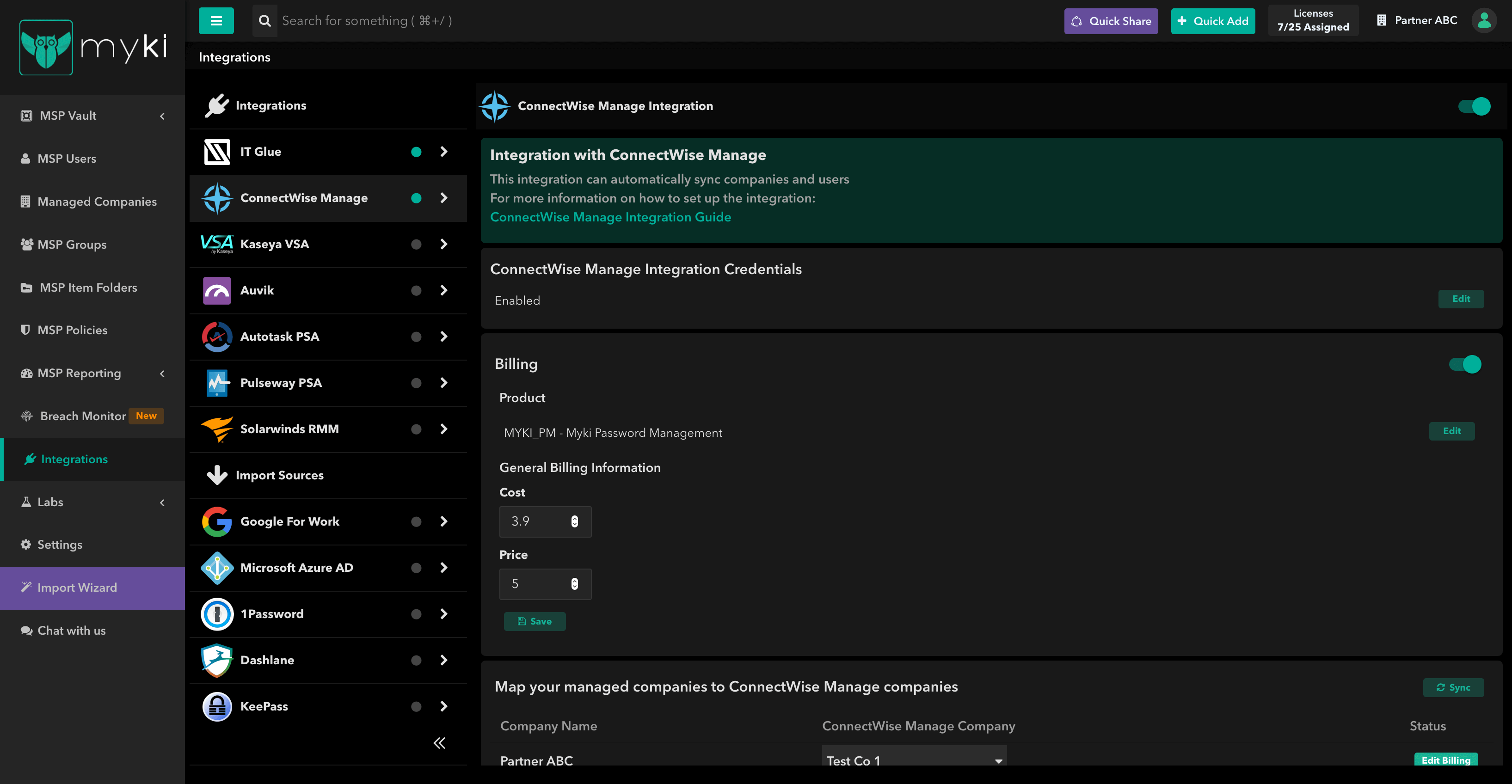The height and width of the screenshot is (784, 1512).
Task: Click the Myki owl logo
Action: [x=46, y=47]
